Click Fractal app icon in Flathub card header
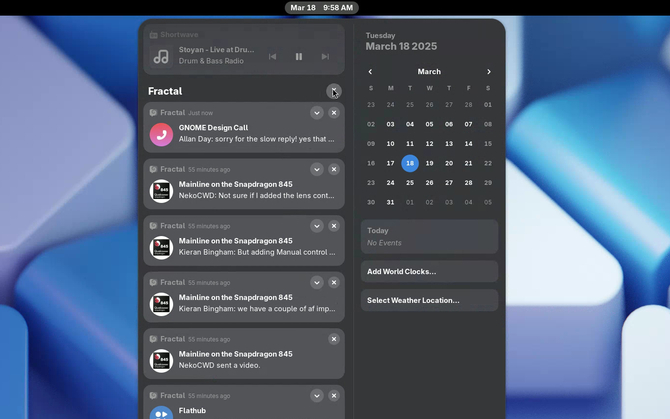 [153, 396]
